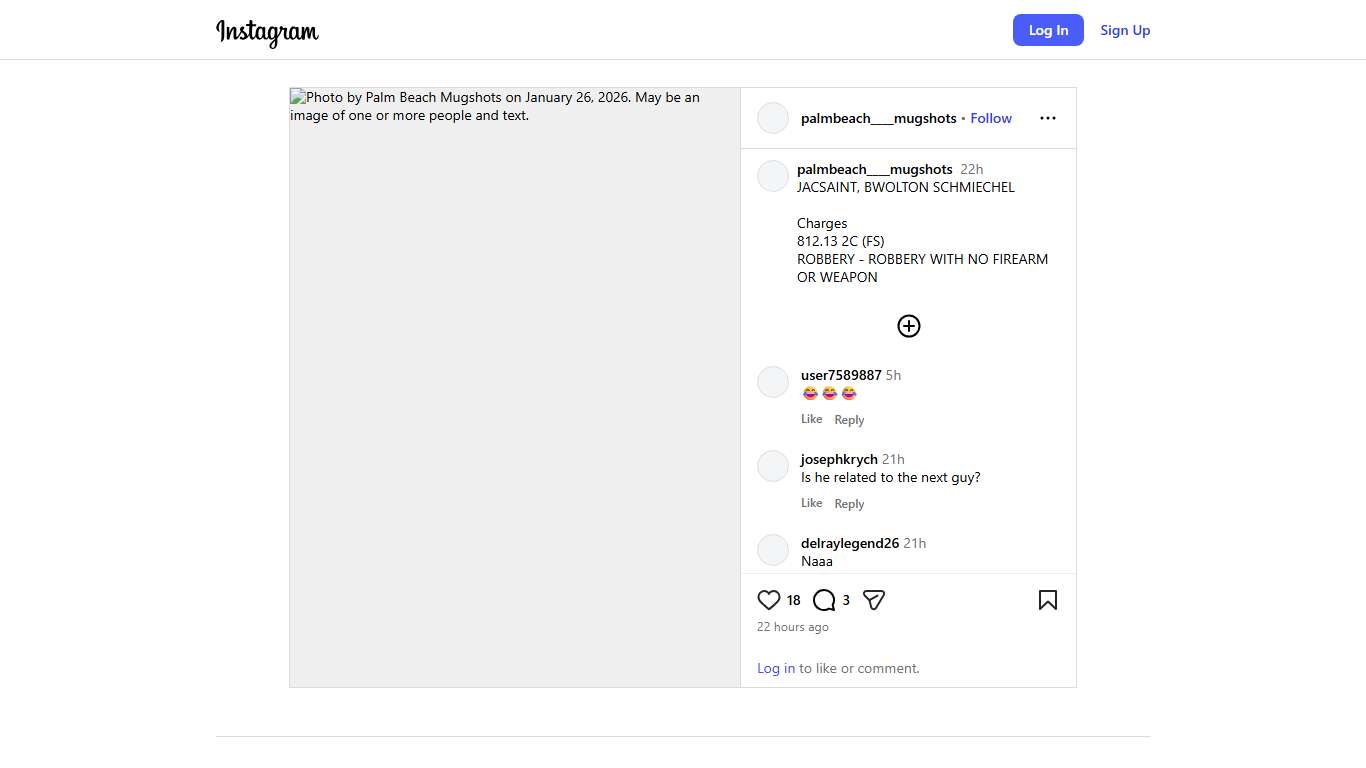
Task: Click the Instagram logo
Action: coord(267,31)
